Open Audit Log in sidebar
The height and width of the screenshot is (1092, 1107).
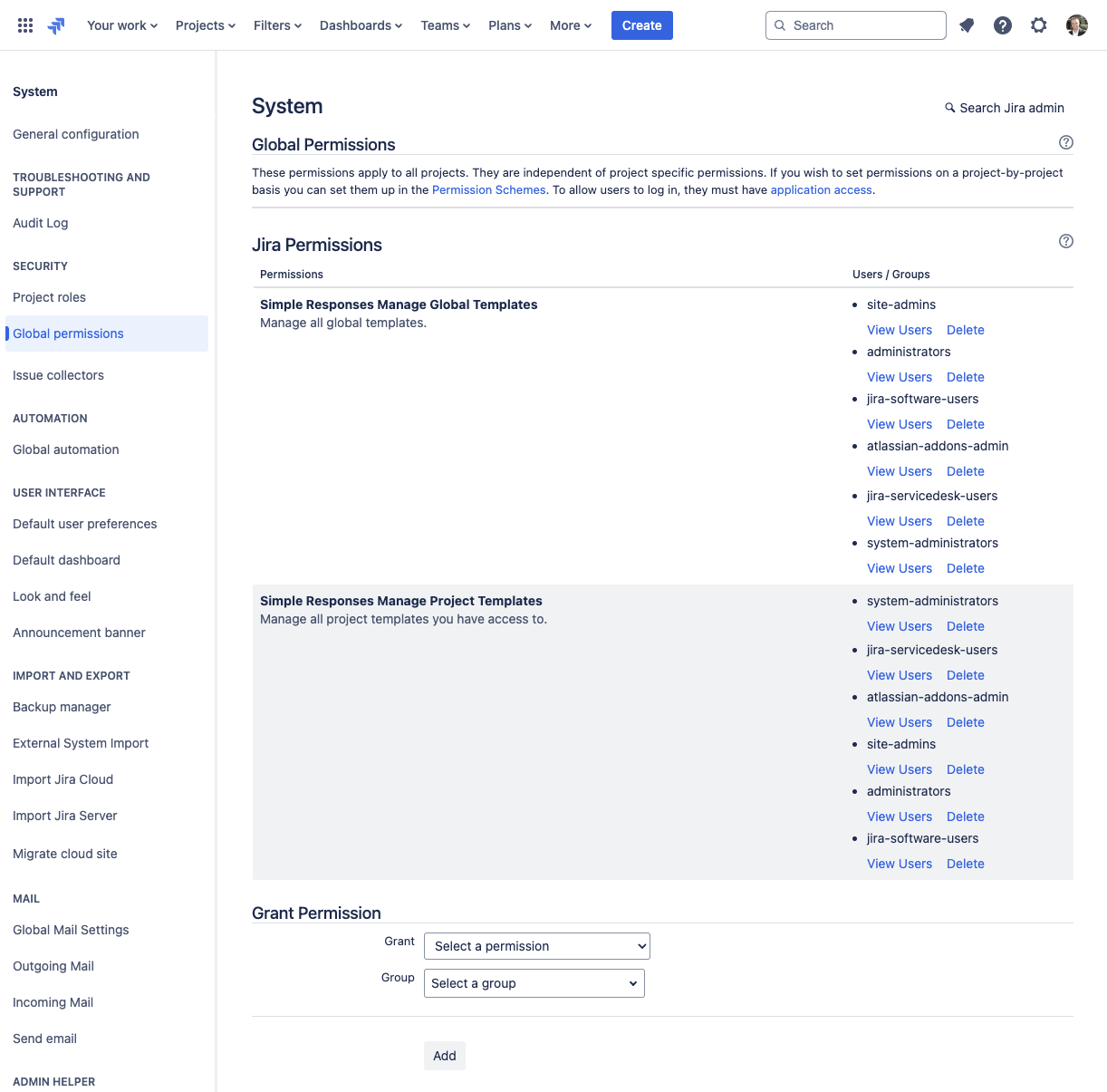coord(41,223)
